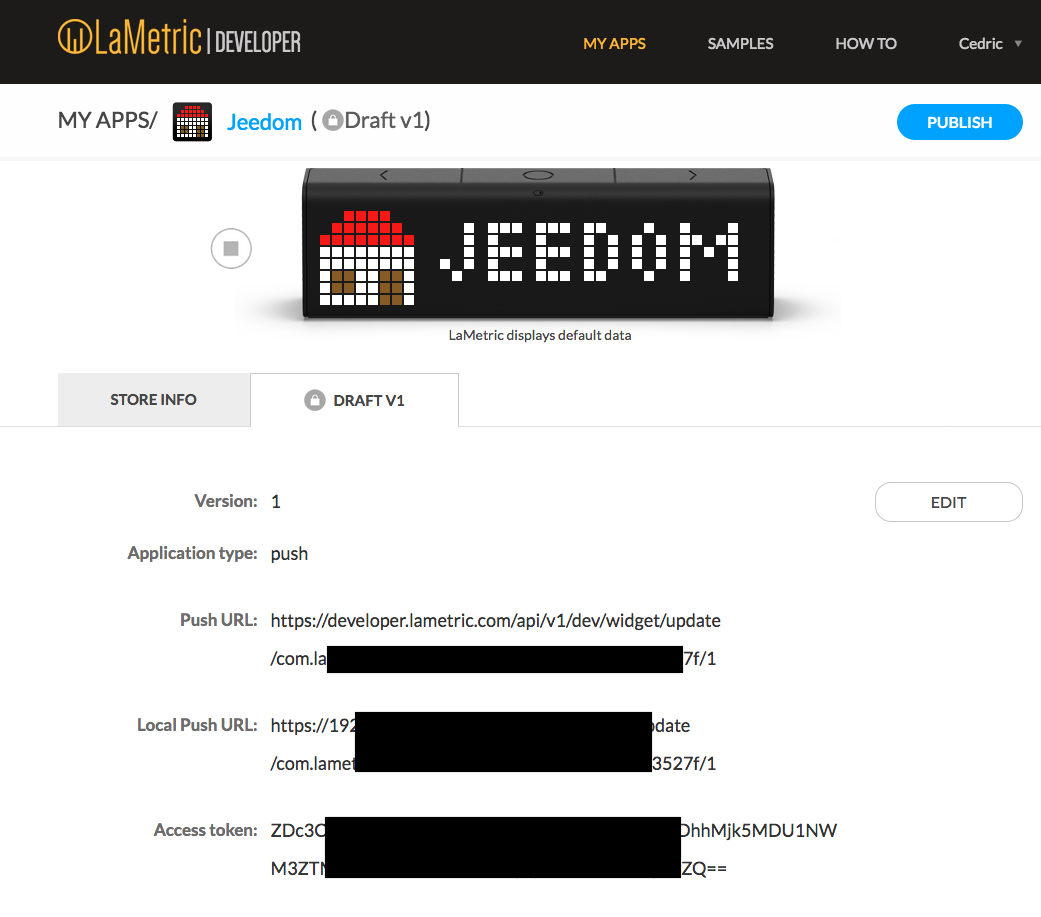Viewport: 1041px width, 917px height.
Task: Click the EDIT button
Action: 948,502
